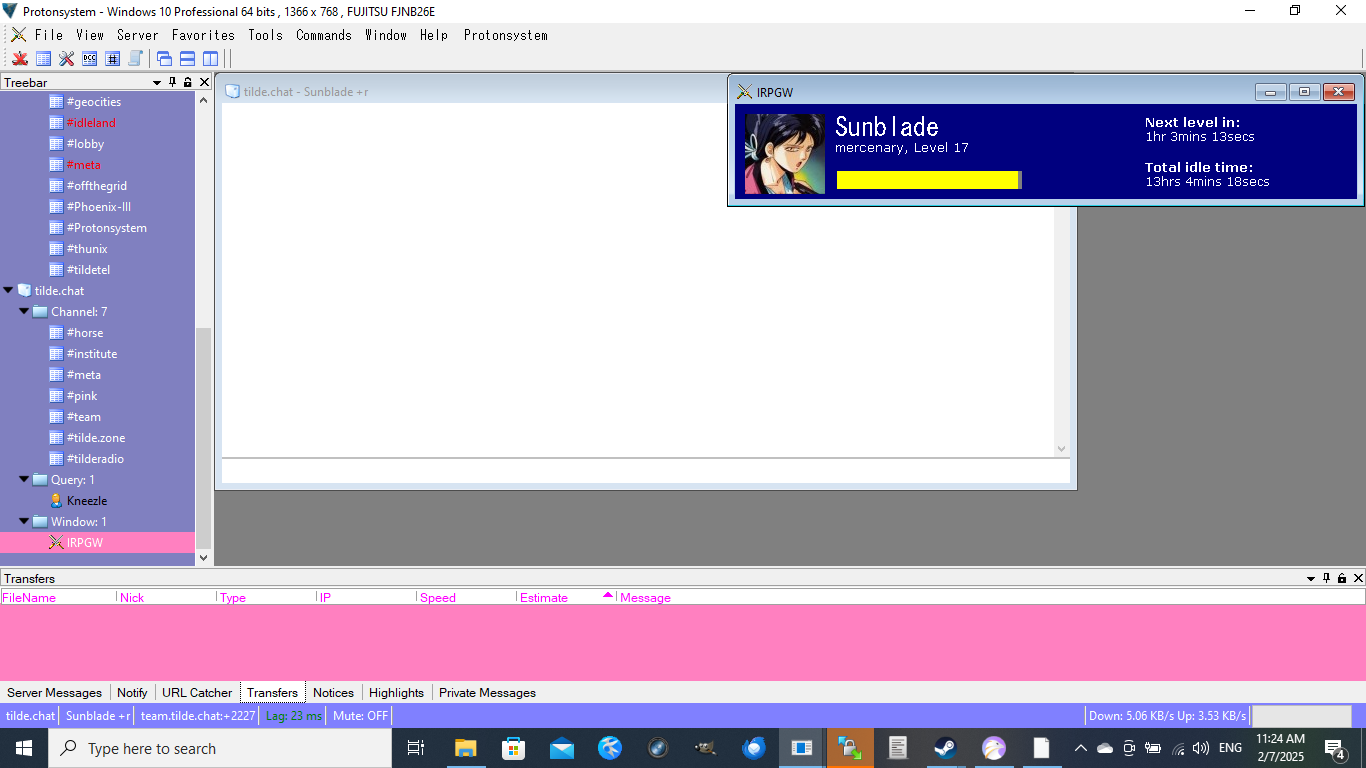1366x768 pixels.
Task: Select the #tilderadio channel
Action: coord(95,458)
